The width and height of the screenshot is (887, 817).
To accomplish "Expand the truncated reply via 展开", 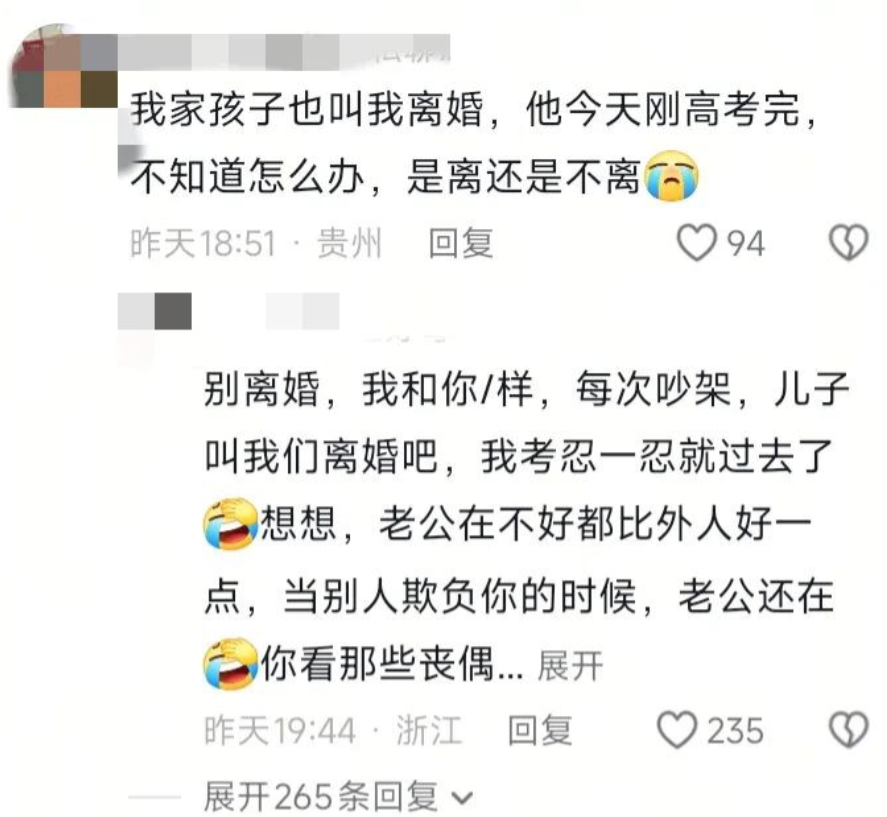I will 570,665.
